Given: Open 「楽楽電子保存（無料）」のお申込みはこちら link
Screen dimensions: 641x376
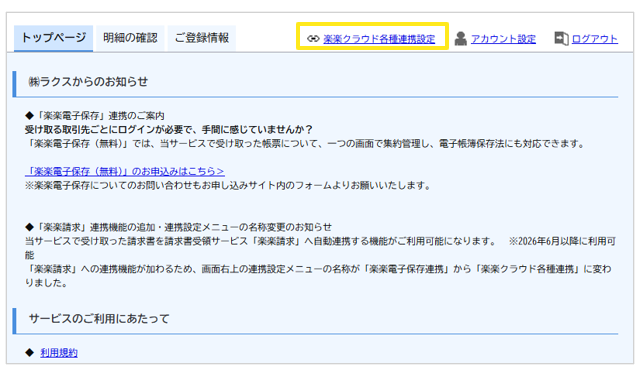Looking at the screenshot, I should pos(125,171).
